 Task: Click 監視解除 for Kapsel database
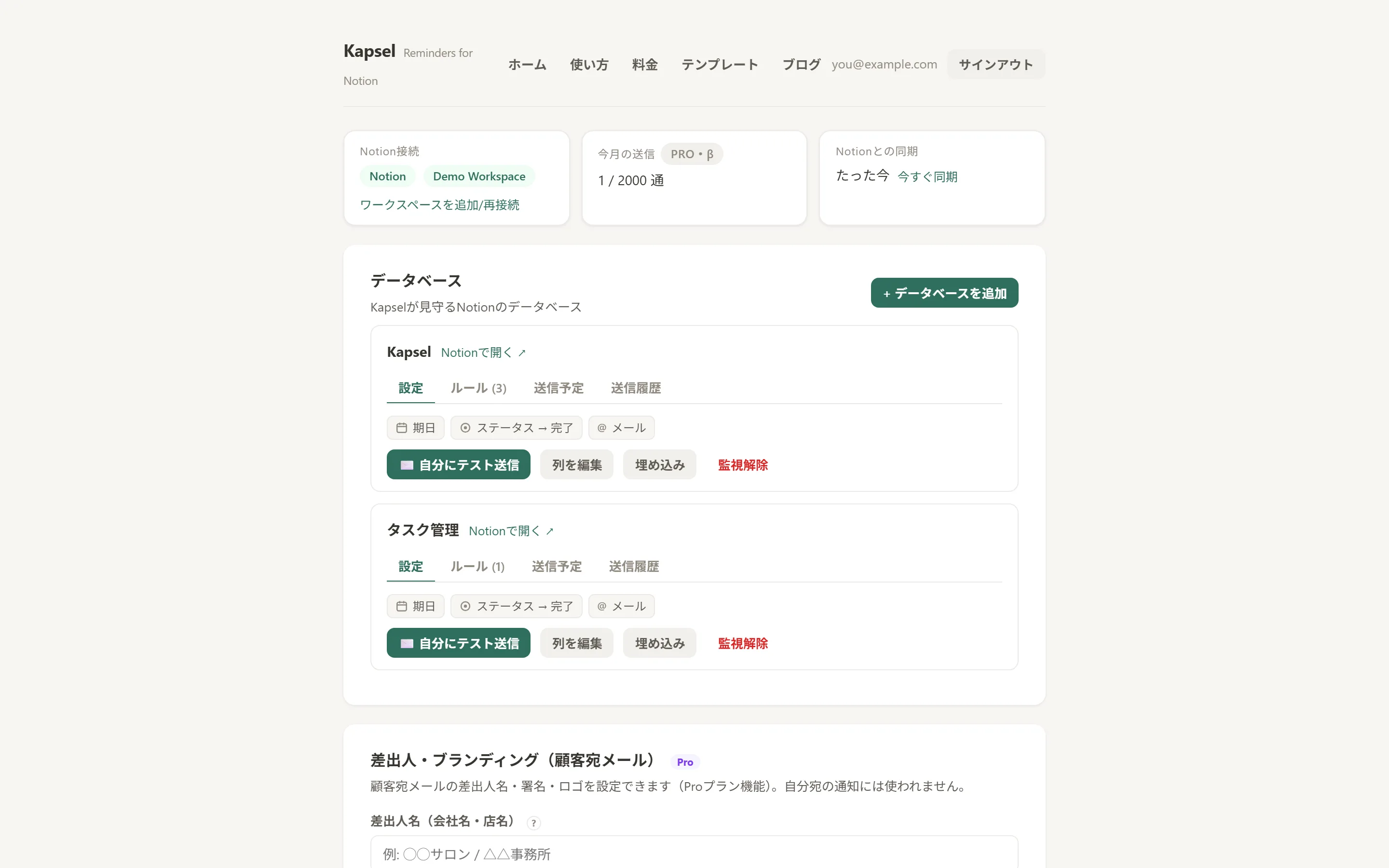(x=743, y=465)
